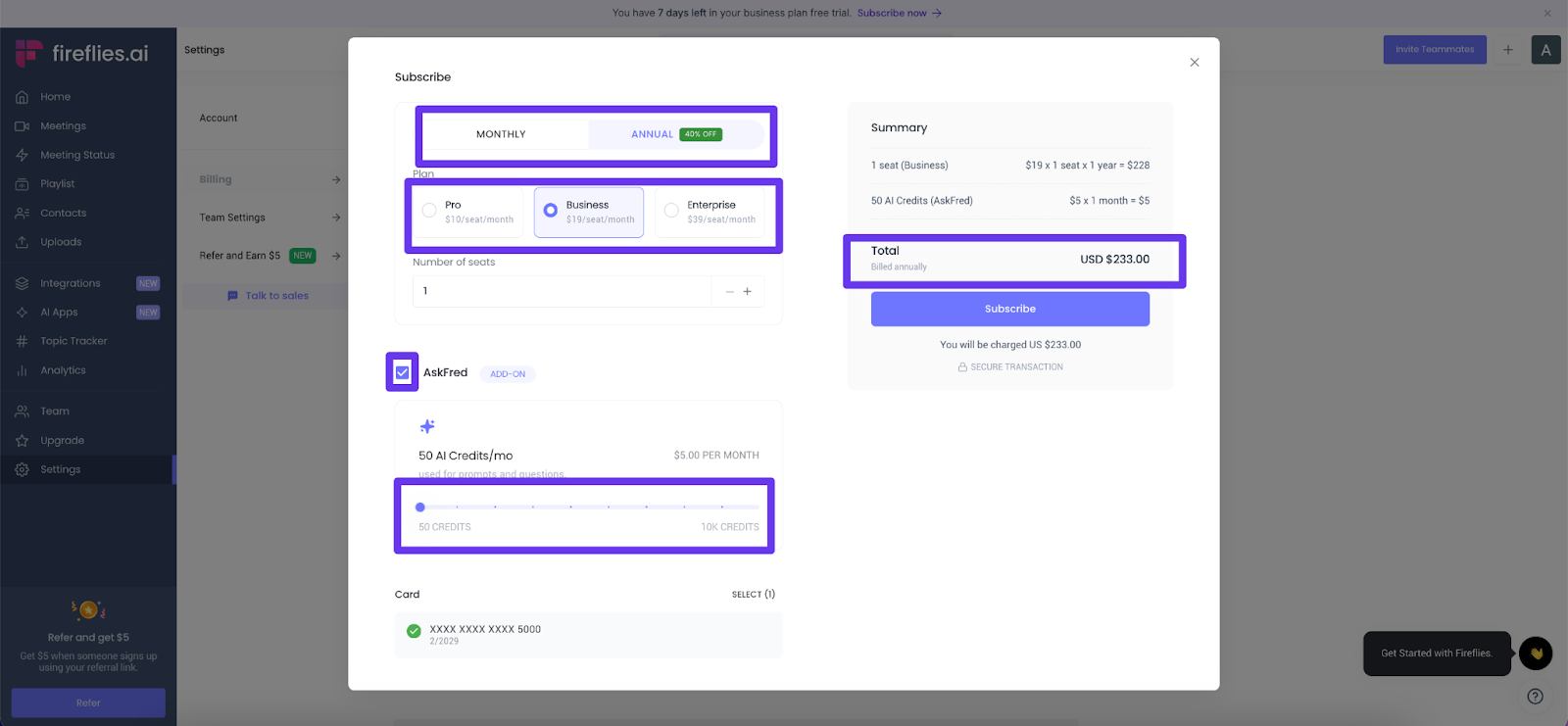
Task: Increase number of seats with plus
Action: tap(748, 291)
